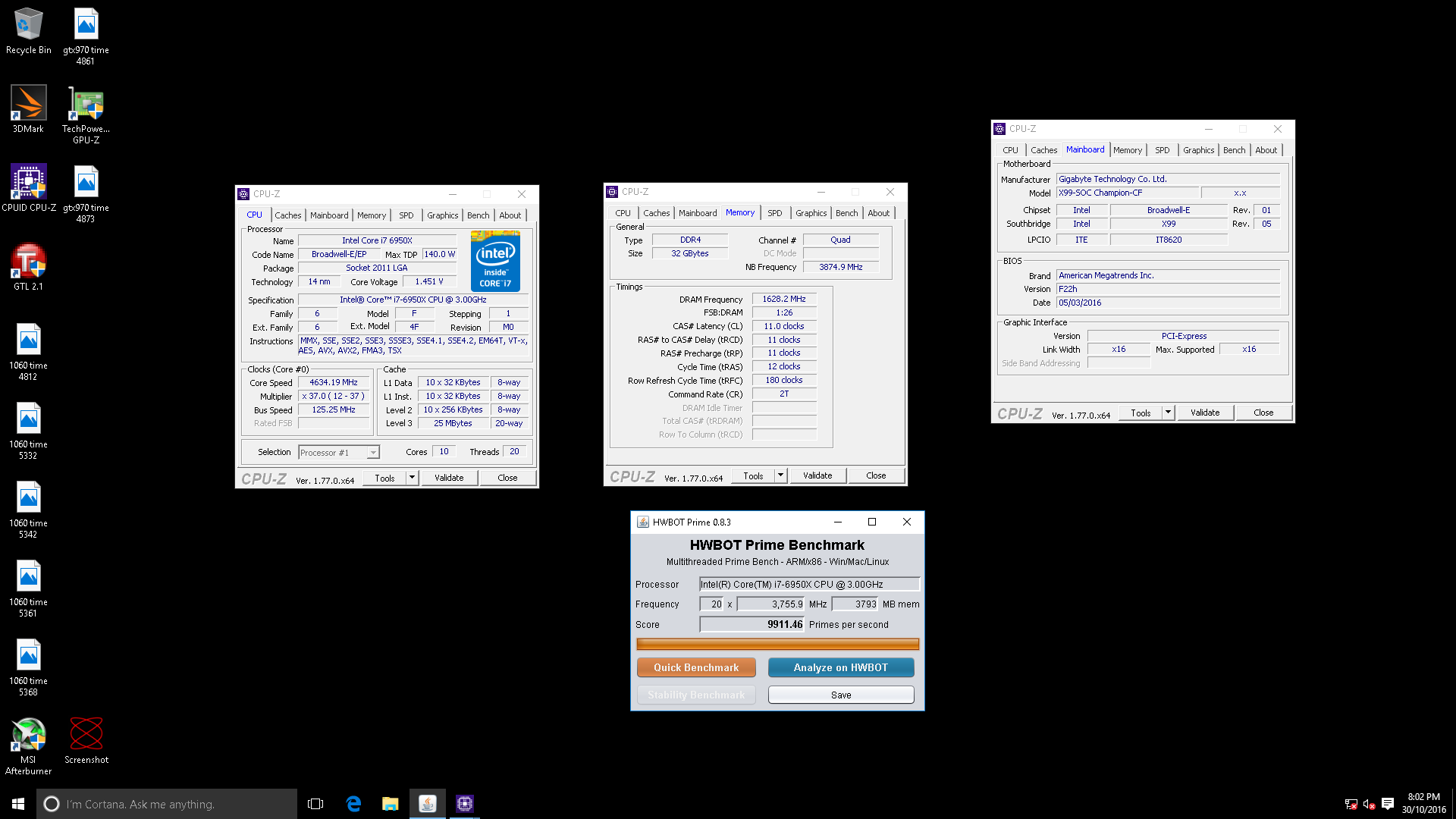Viewport: 1456px width, 819px height.
Task: Open the Screenshot desktop icon
Action: 86,741
